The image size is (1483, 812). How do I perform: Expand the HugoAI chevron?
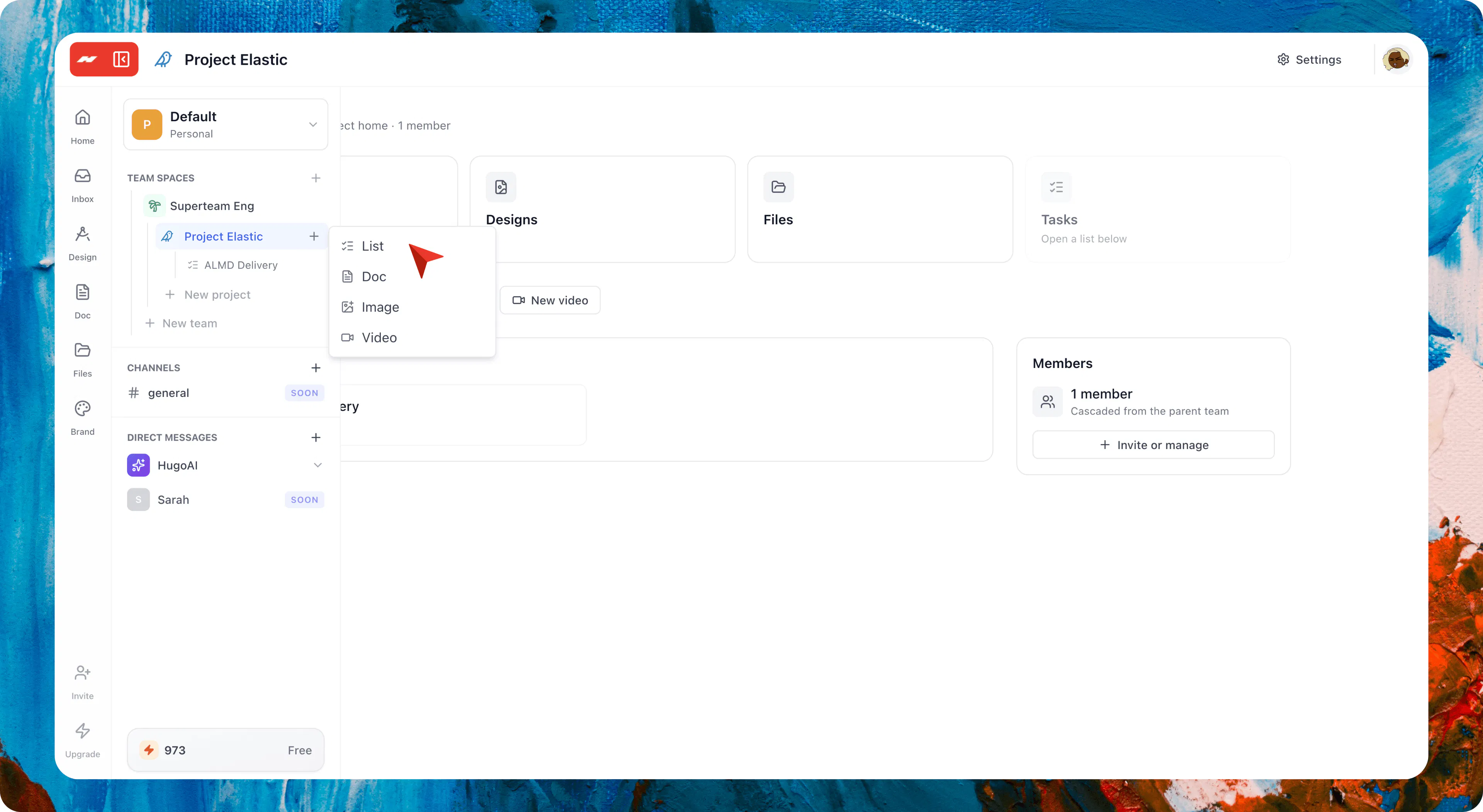317,465
